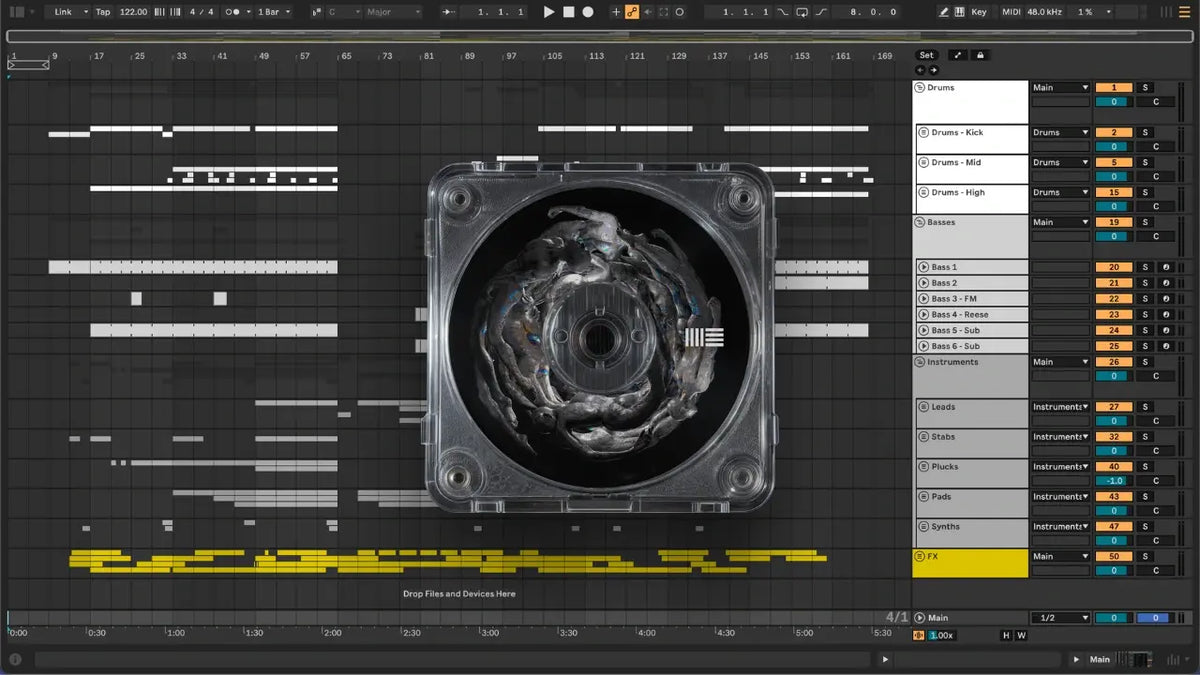Image resolution: width=1200 pixels, height=675 pixels.
Task: Open the 1 Bar quantization menu
Action: pyautogui.click(x=274, y=12)
